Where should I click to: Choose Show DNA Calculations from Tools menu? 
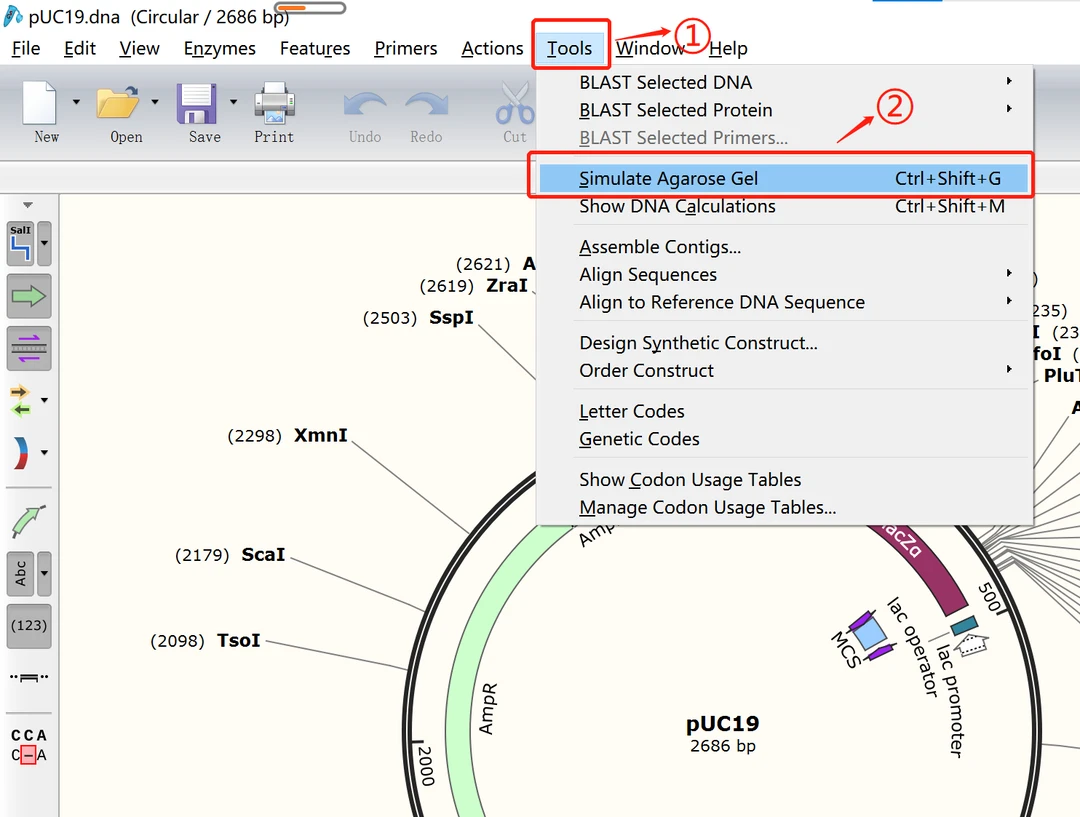[677, 207]
